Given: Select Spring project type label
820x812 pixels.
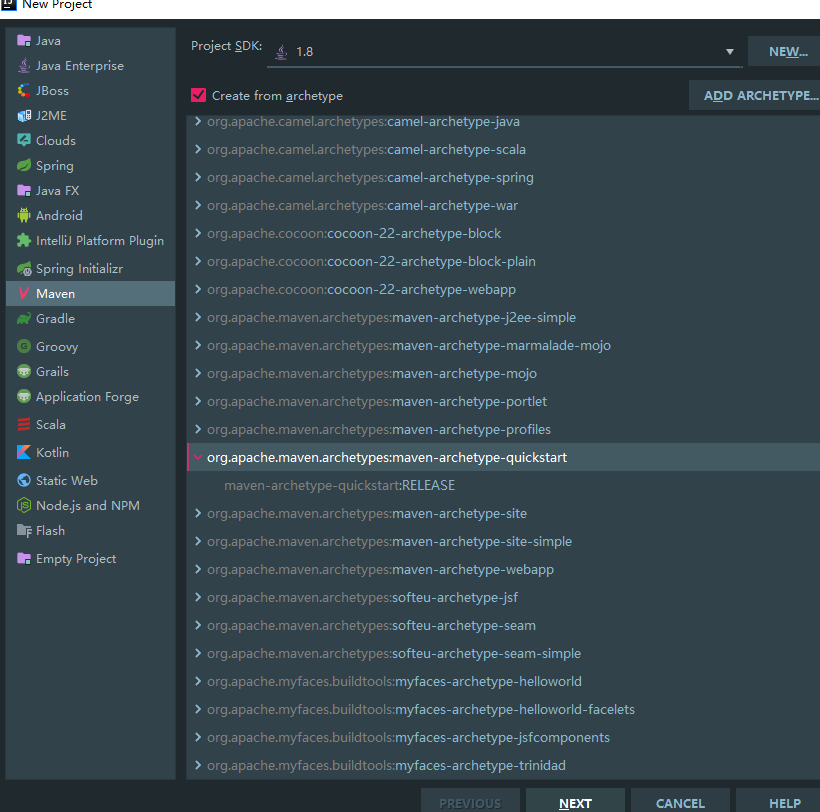Looking at the screenshot, I should click(x=54, y=166).
